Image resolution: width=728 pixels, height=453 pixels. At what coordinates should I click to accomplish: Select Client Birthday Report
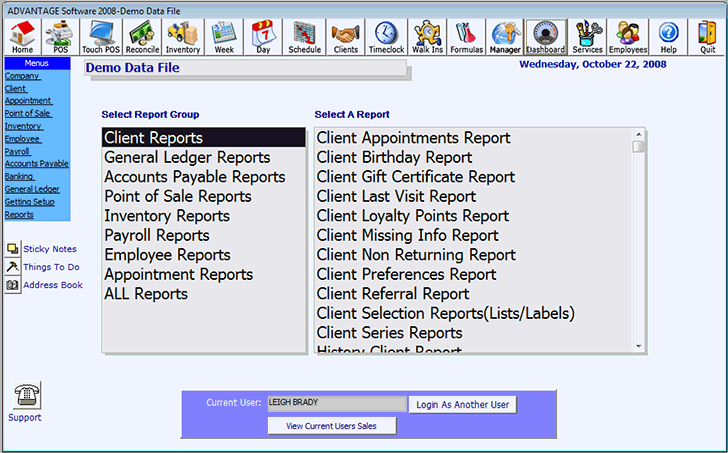coord(474,157)
